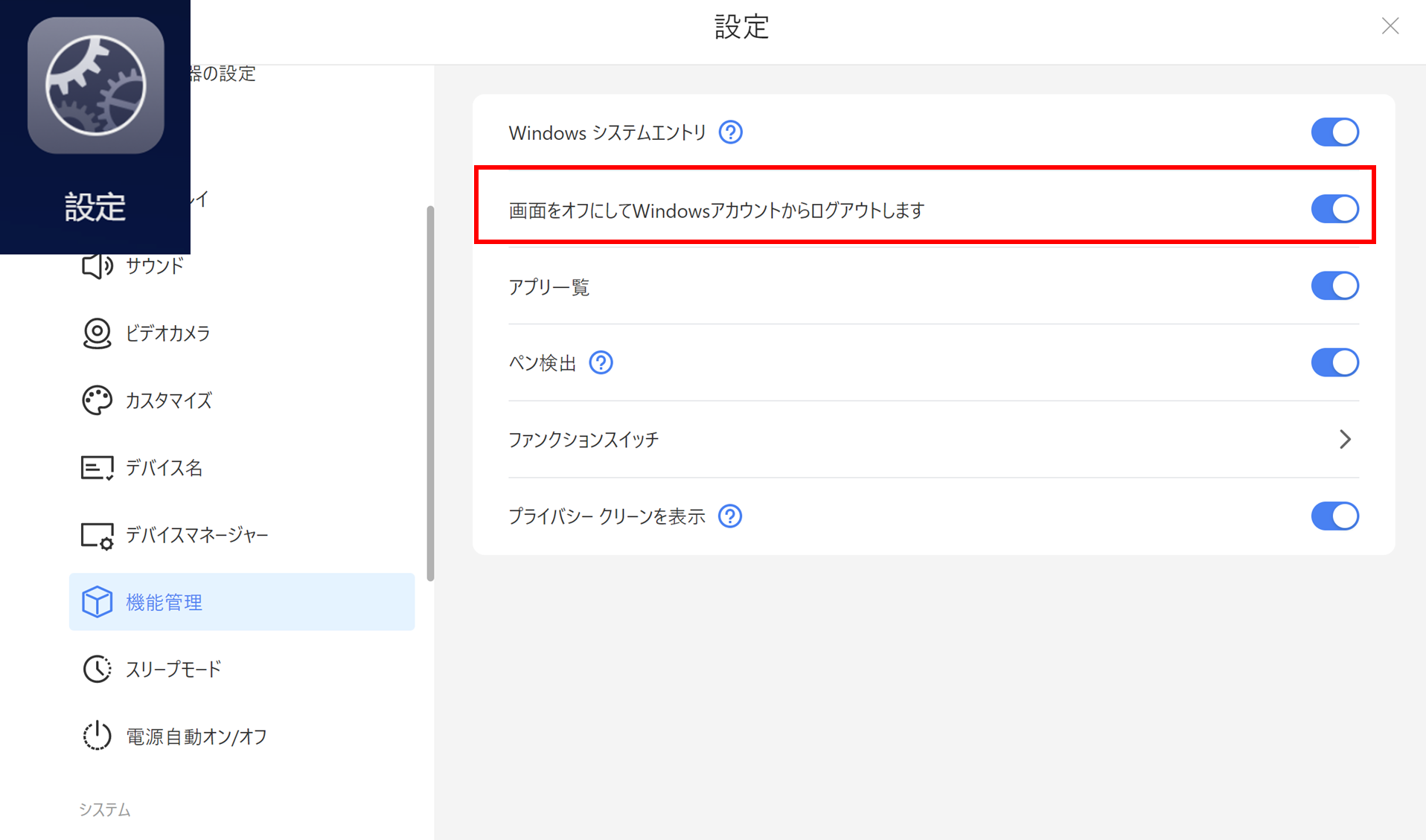
Task: Turn off the ペン検出 switch
Action: pos(1334,363)
